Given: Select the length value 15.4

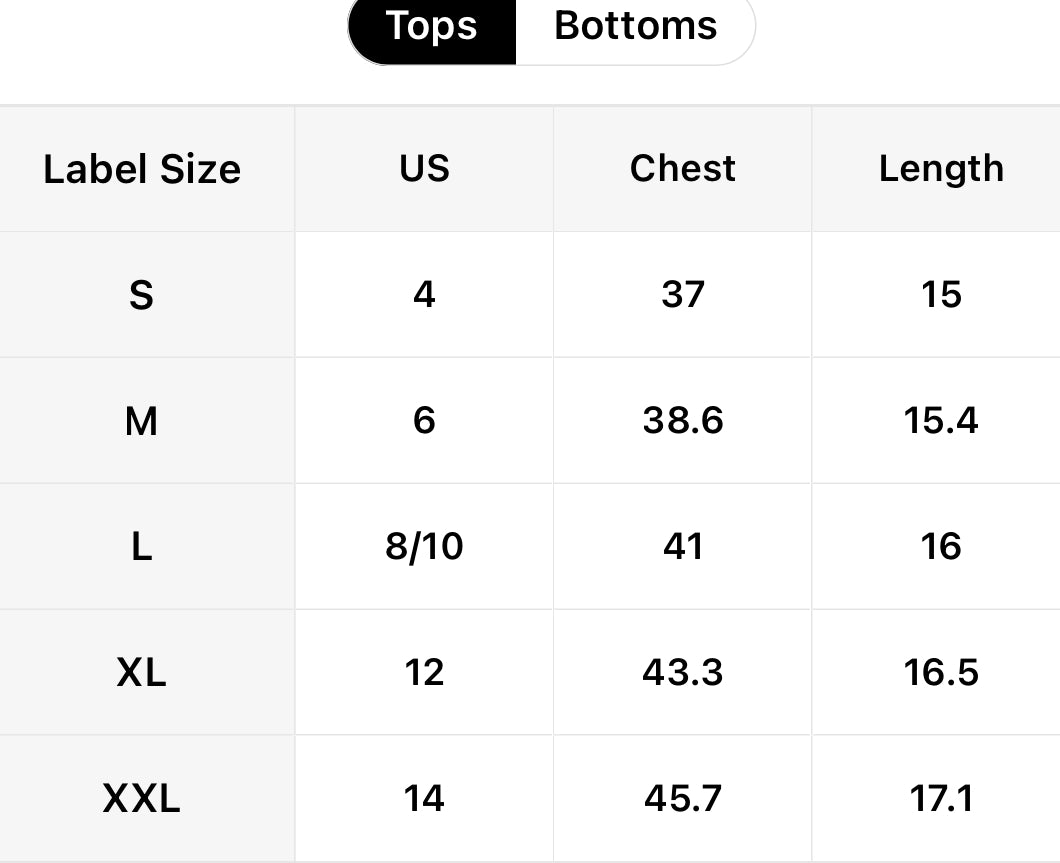Looking at the screenshot, I should (x=941, y=421).
